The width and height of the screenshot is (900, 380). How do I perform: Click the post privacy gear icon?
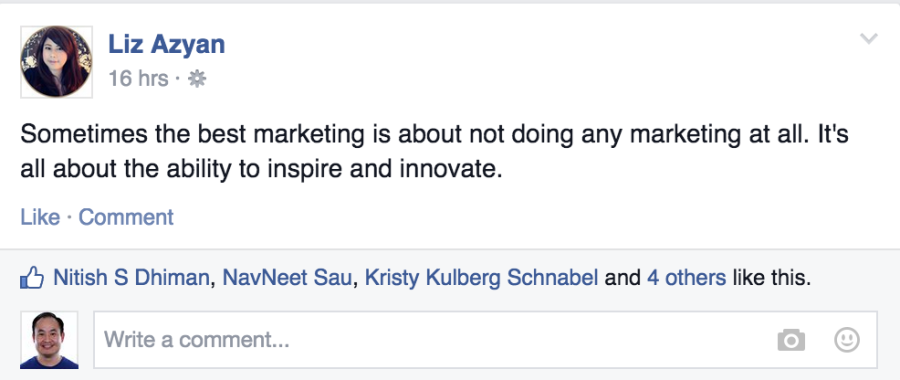coord(197,79)
